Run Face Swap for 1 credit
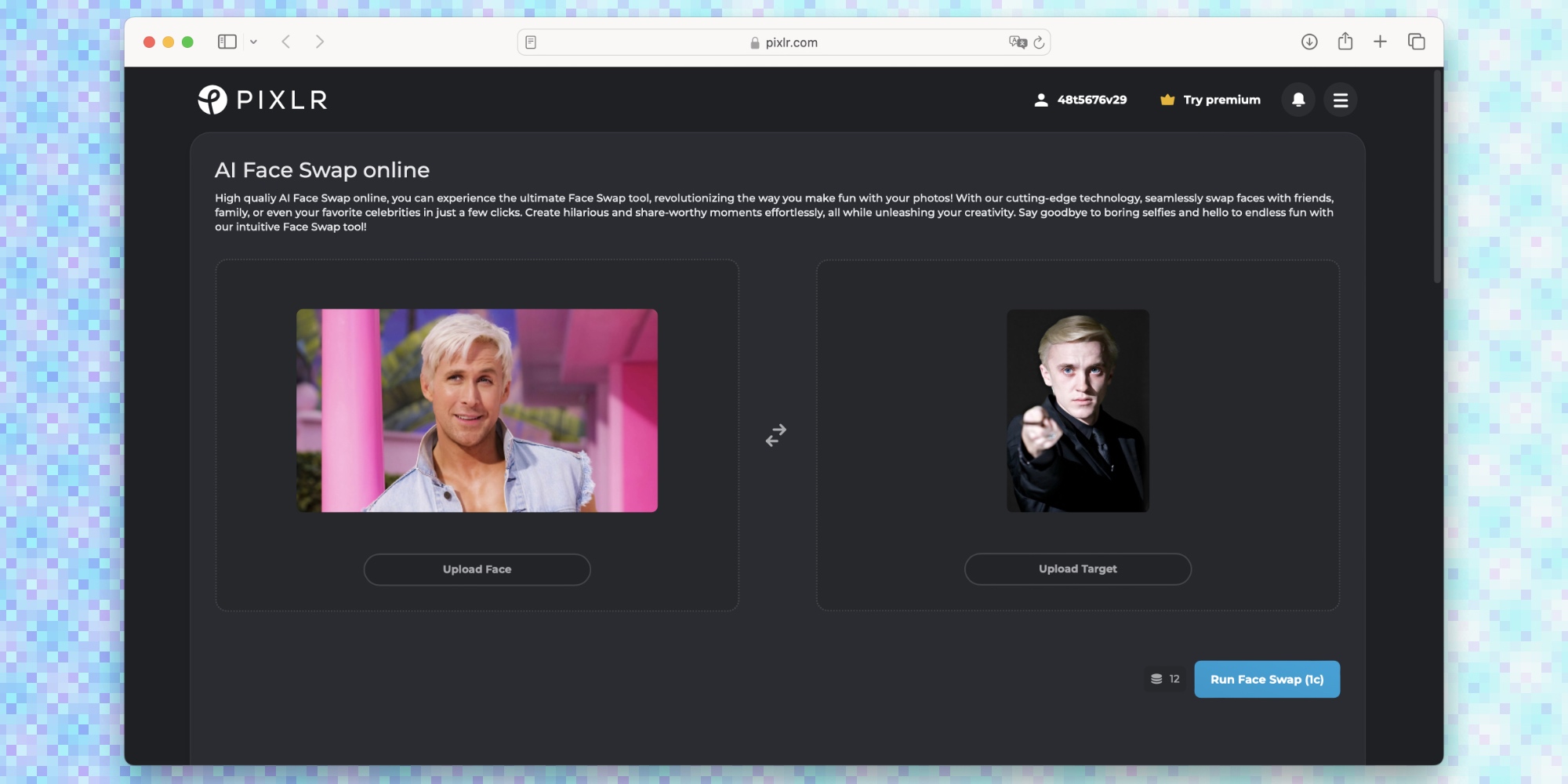This screenshot has height=784, width=1568. [1267, 679]
